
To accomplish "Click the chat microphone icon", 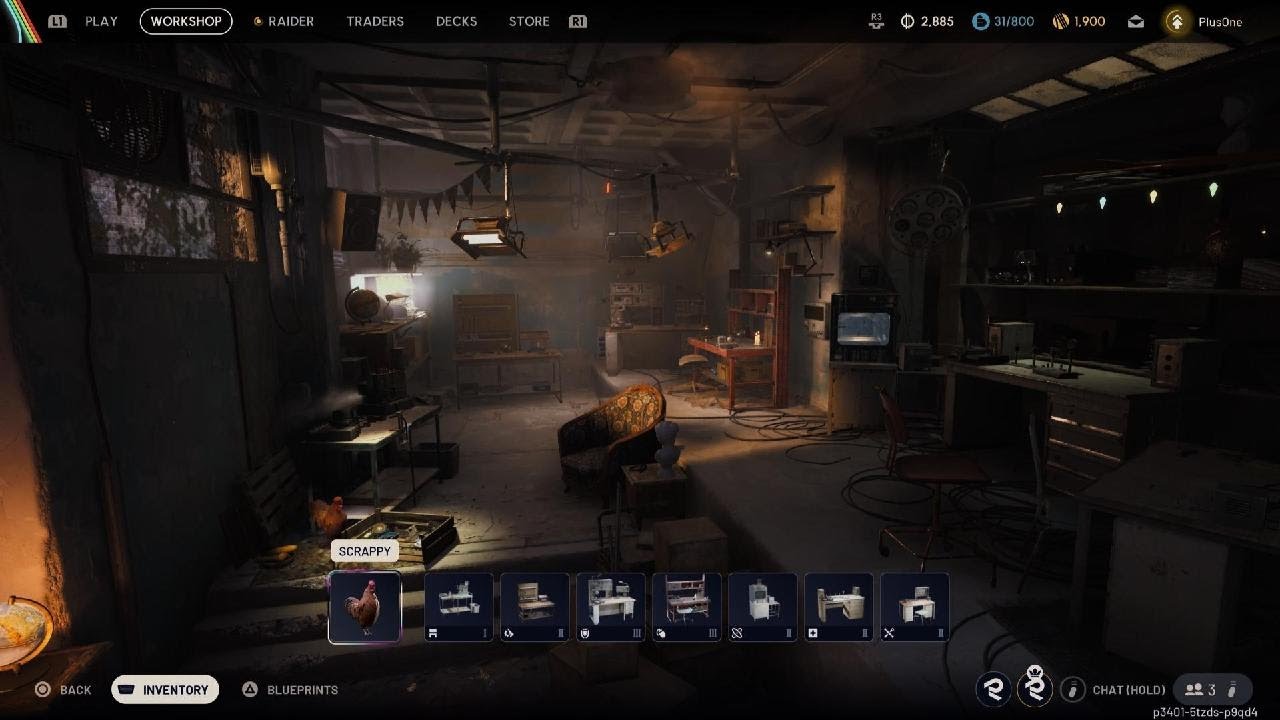I will point(1072,689).
